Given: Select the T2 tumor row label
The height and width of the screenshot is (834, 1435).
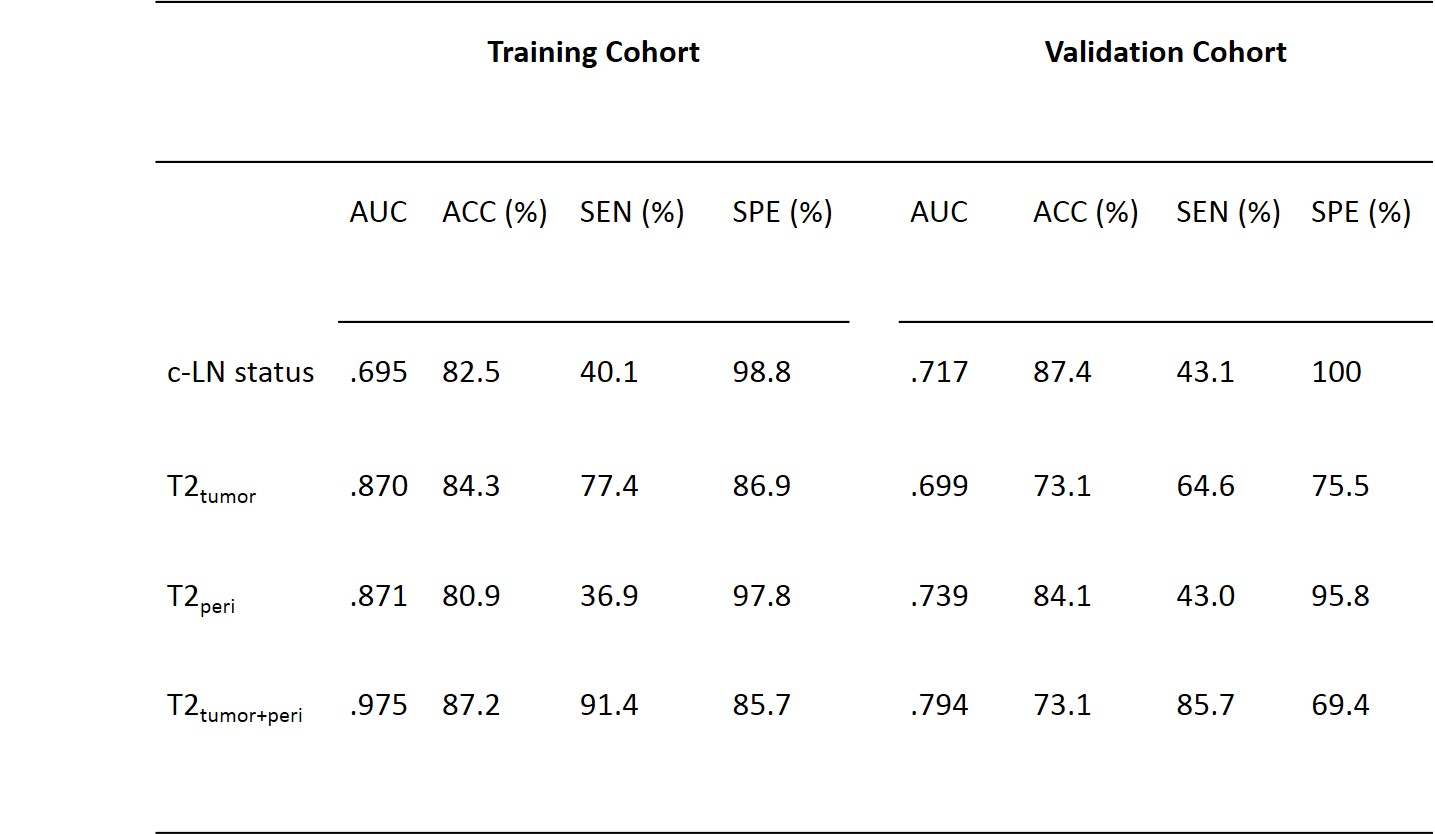Looking at the screenshot, I should [212, 488].
